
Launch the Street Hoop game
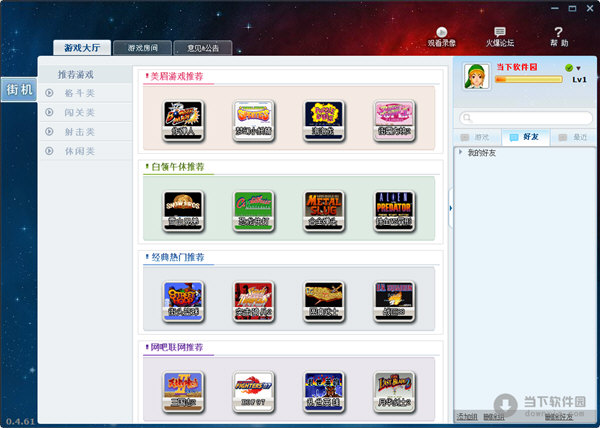click(183, 301)
